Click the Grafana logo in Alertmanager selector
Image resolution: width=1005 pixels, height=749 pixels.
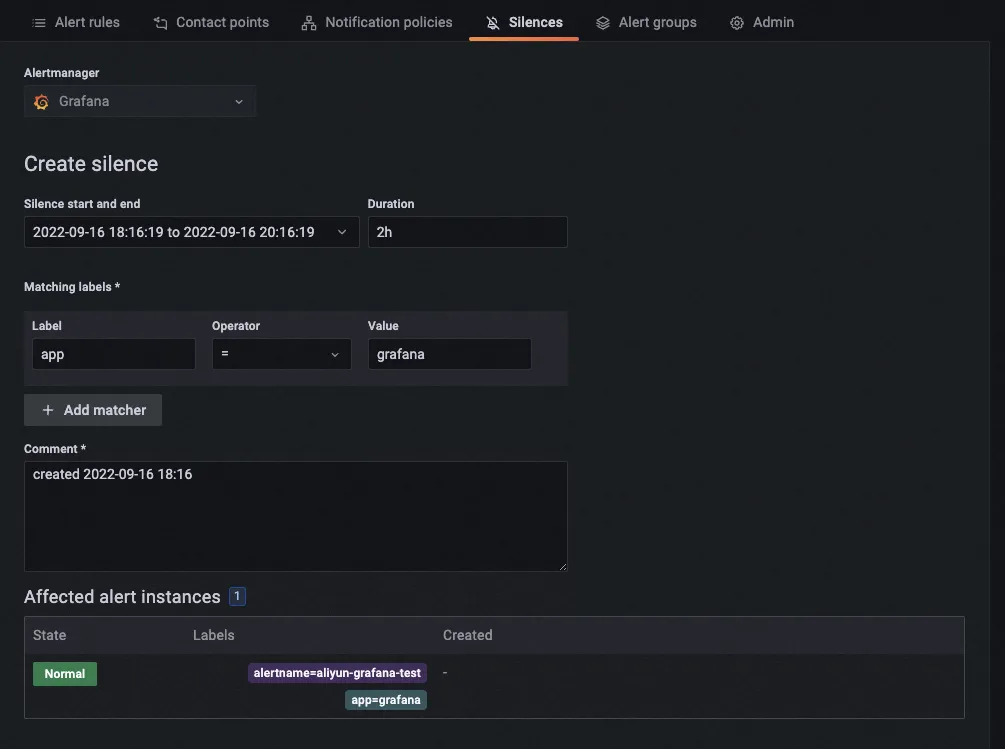point(41,102)
